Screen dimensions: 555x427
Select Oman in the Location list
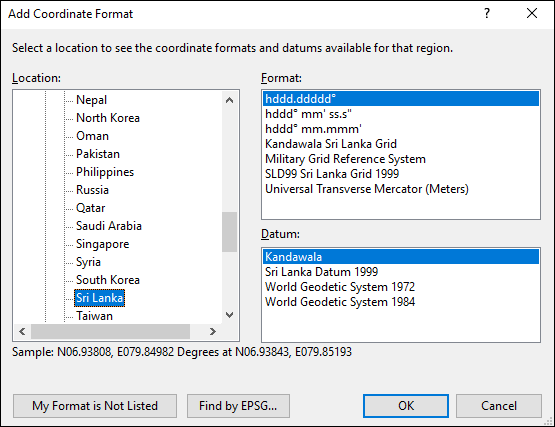click(x=92, y=136)
